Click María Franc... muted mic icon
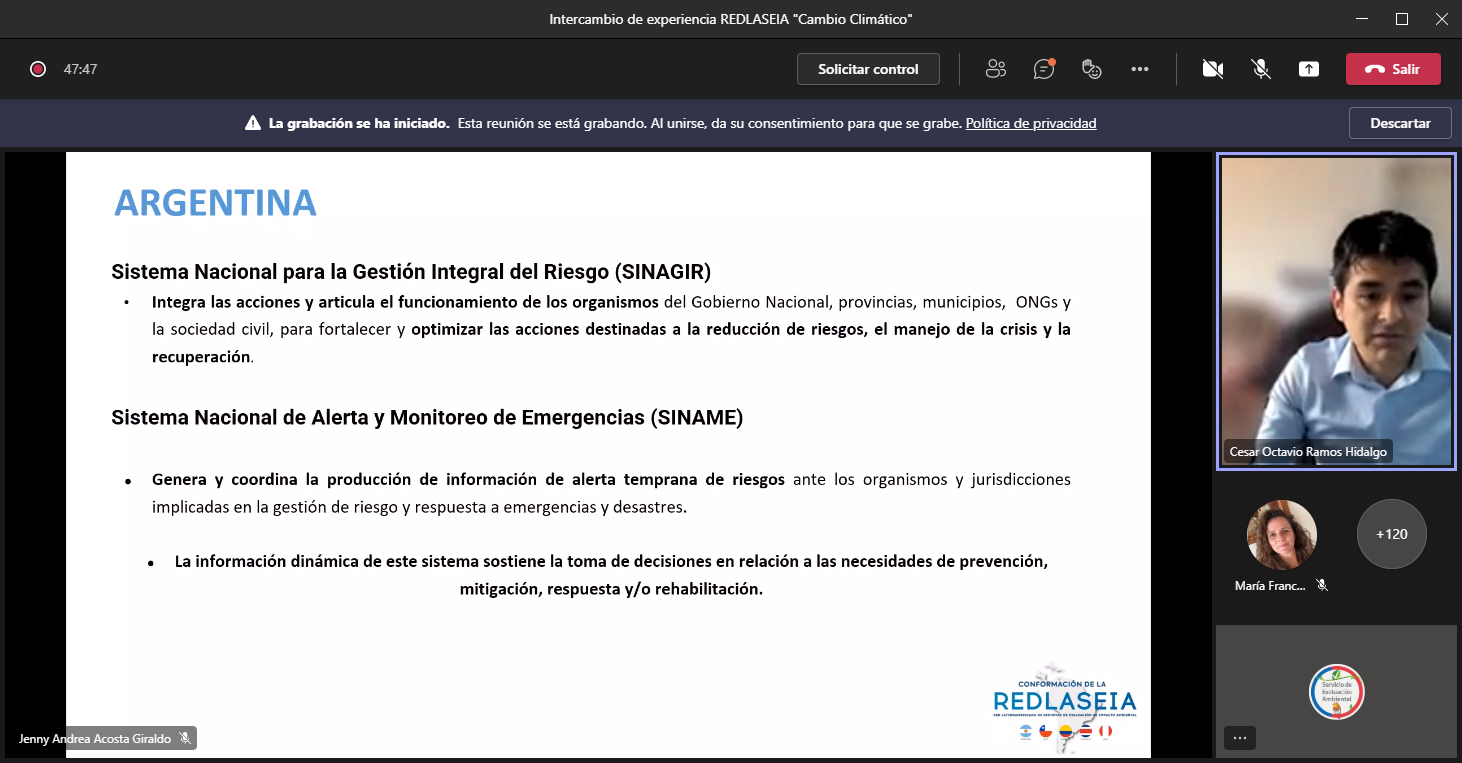Screen dimensions: 1462x763 1322,586
